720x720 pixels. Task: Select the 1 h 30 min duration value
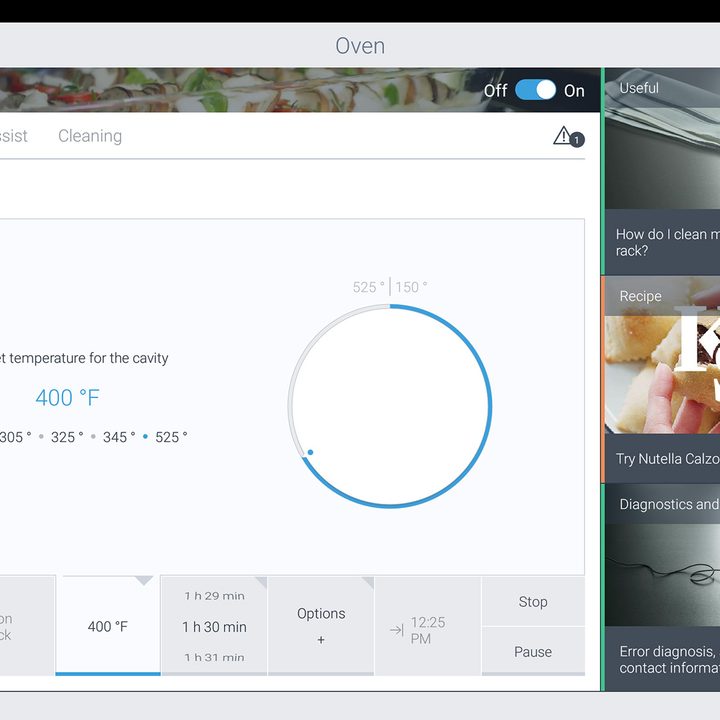214,627
